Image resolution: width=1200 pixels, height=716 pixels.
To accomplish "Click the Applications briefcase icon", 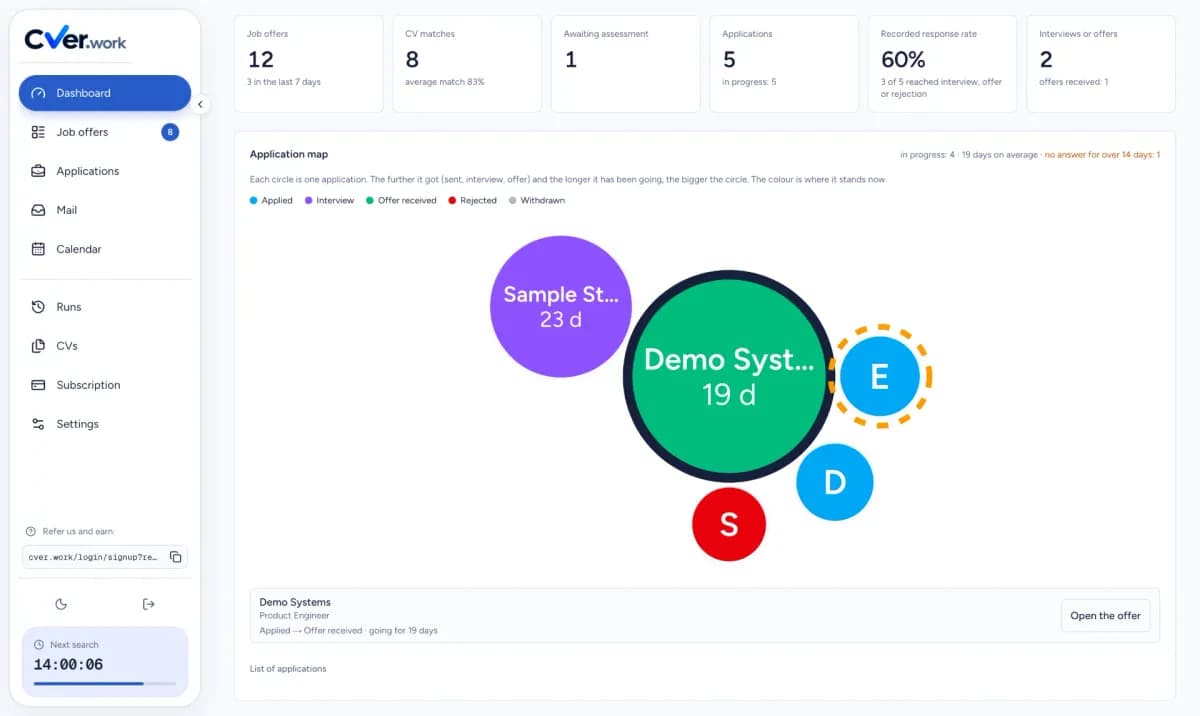I will point(38,171).
